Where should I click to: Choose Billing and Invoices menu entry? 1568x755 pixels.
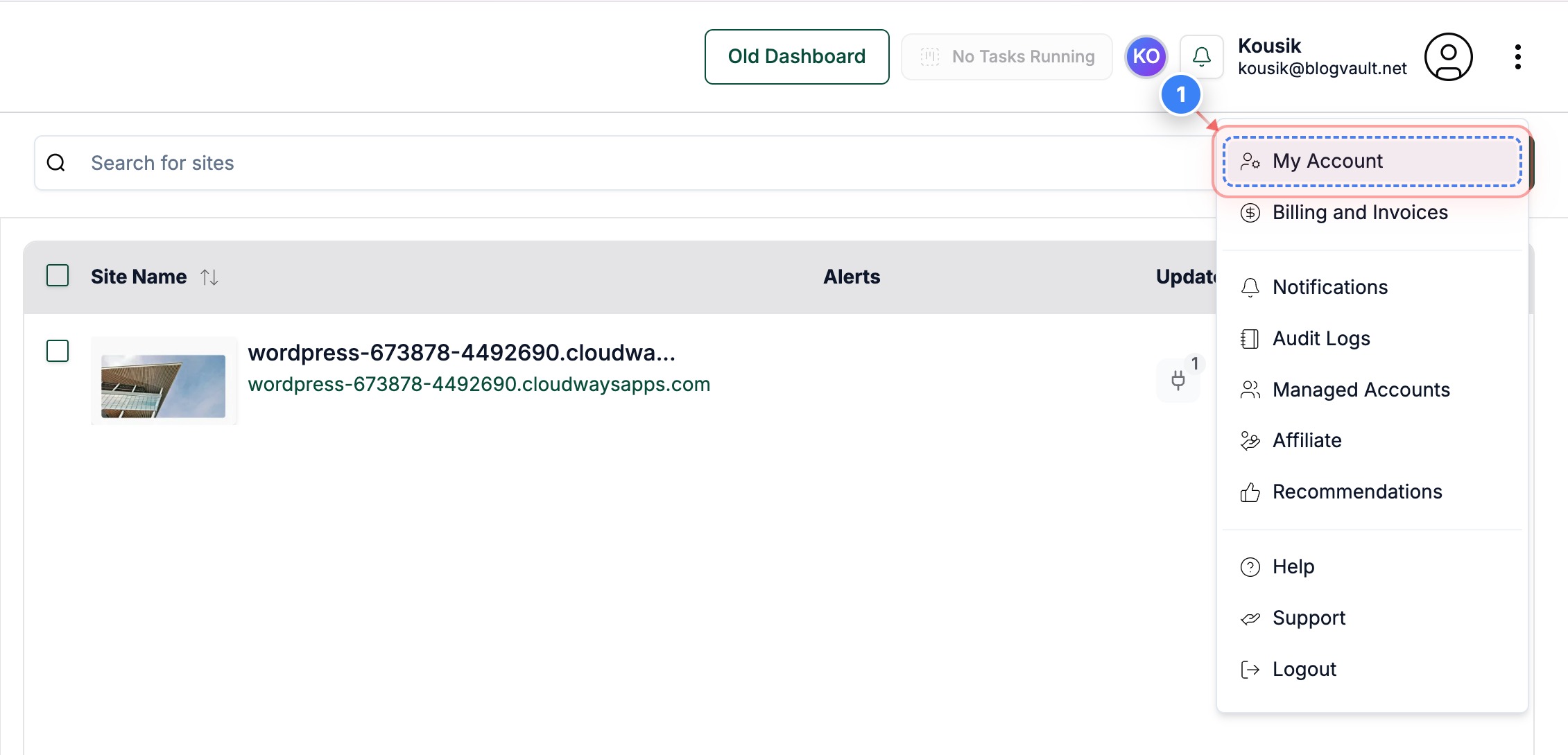click(x=1359, y=213)
